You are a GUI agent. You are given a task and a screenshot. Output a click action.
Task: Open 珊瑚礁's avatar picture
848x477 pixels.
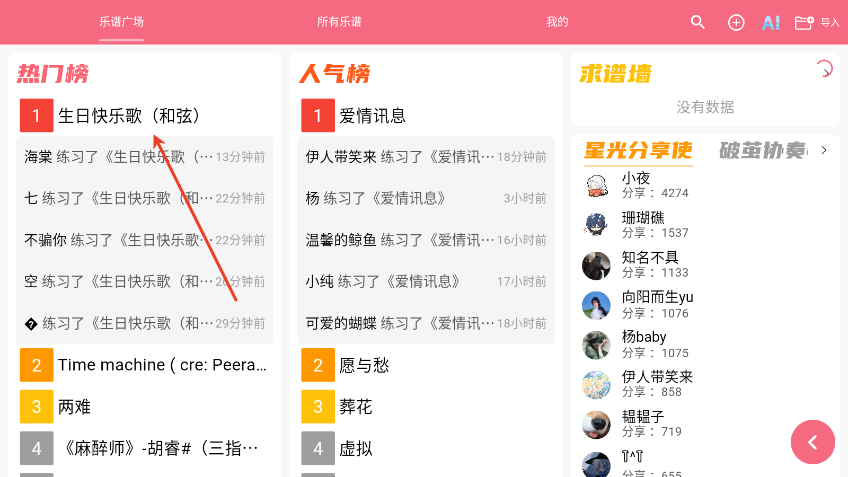pyautogui.click(x=597, y=225)
